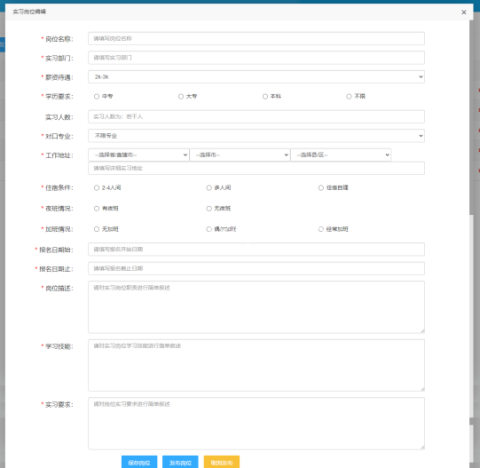Viewport: 480px width, 468px height.
Task: Select 本科 as education requirement
Action: [265, 96]
